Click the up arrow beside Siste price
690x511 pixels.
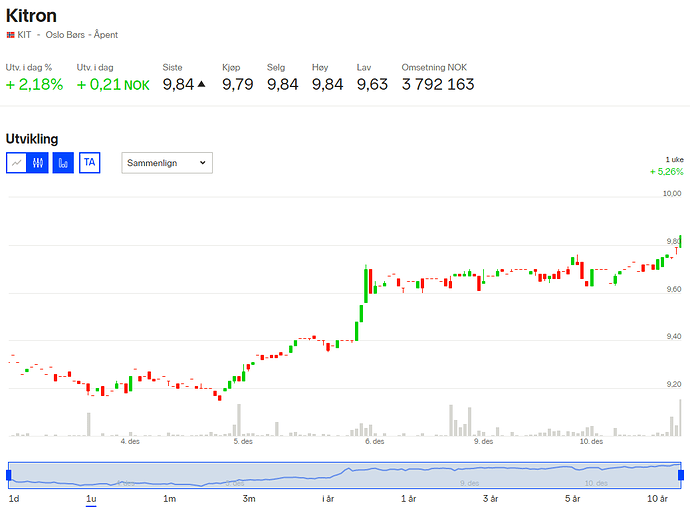(202, 84)
